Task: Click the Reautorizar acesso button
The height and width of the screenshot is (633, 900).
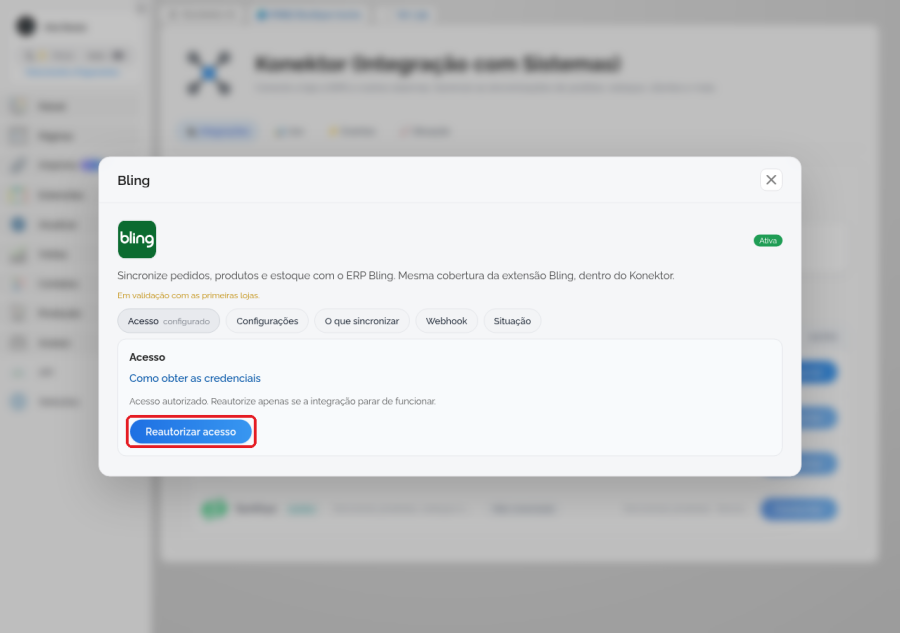Action: (x=191, y=432)
